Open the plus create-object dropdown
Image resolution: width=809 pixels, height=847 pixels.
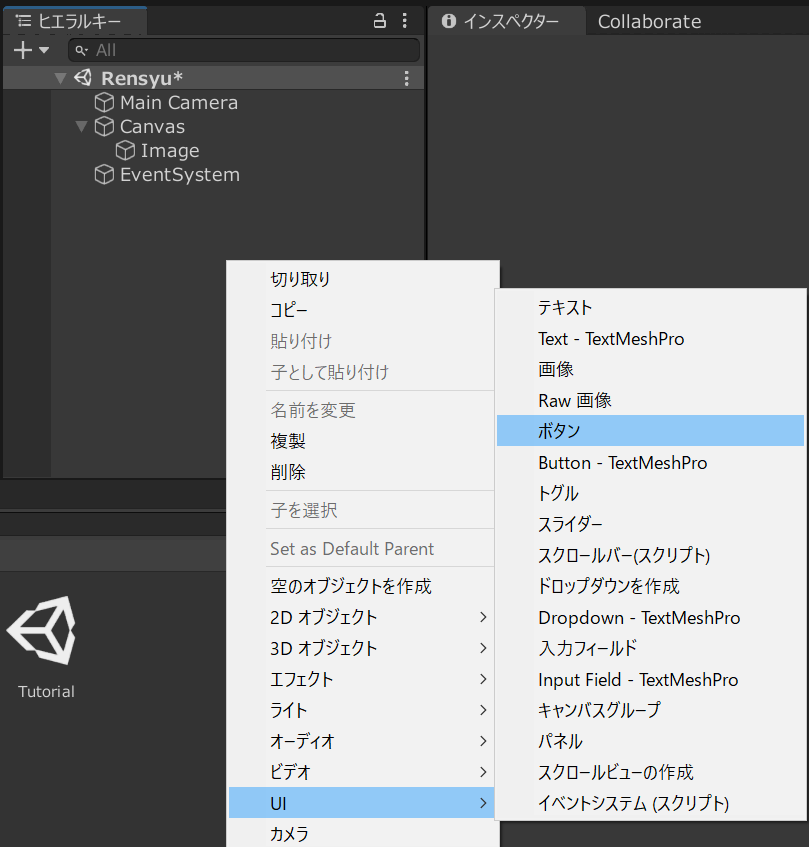tap(30, 50)
